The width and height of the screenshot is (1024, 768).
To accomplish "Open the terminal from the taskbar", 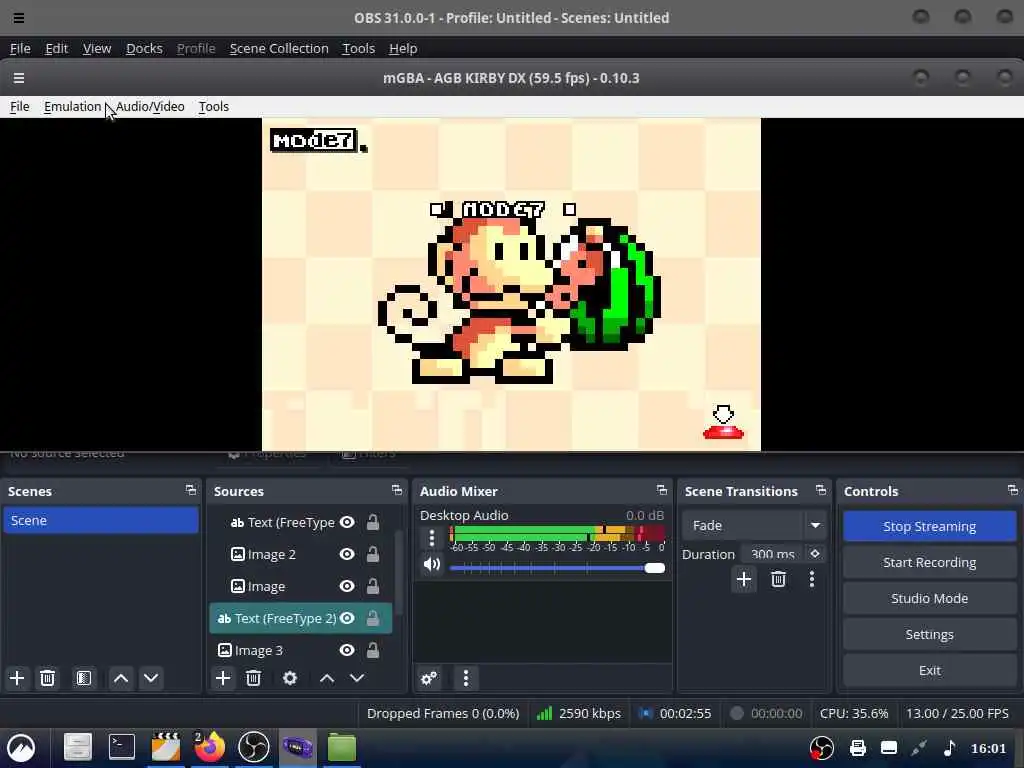I will [122, 746].
